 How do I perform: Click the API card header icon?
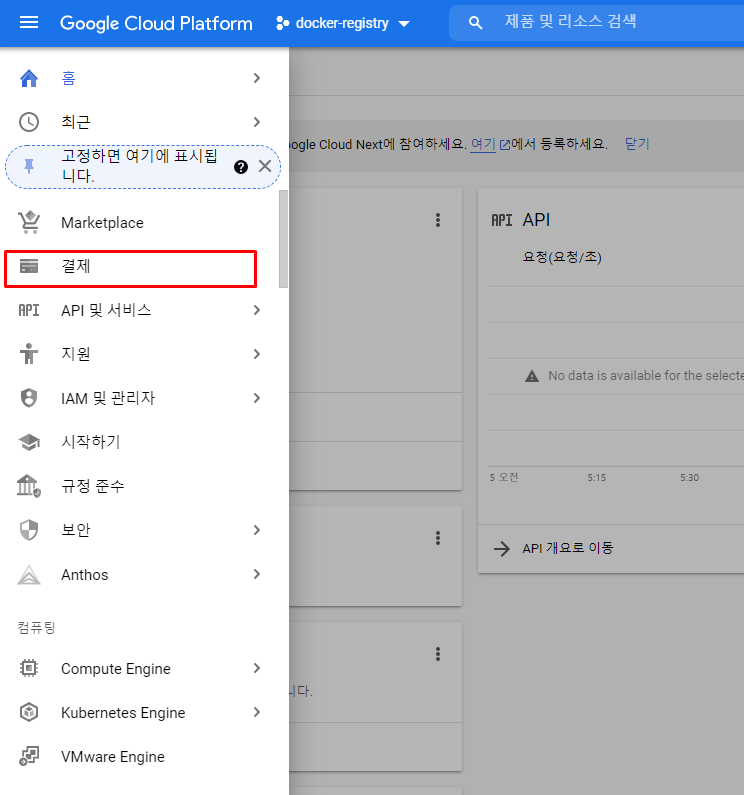point(502,221)
